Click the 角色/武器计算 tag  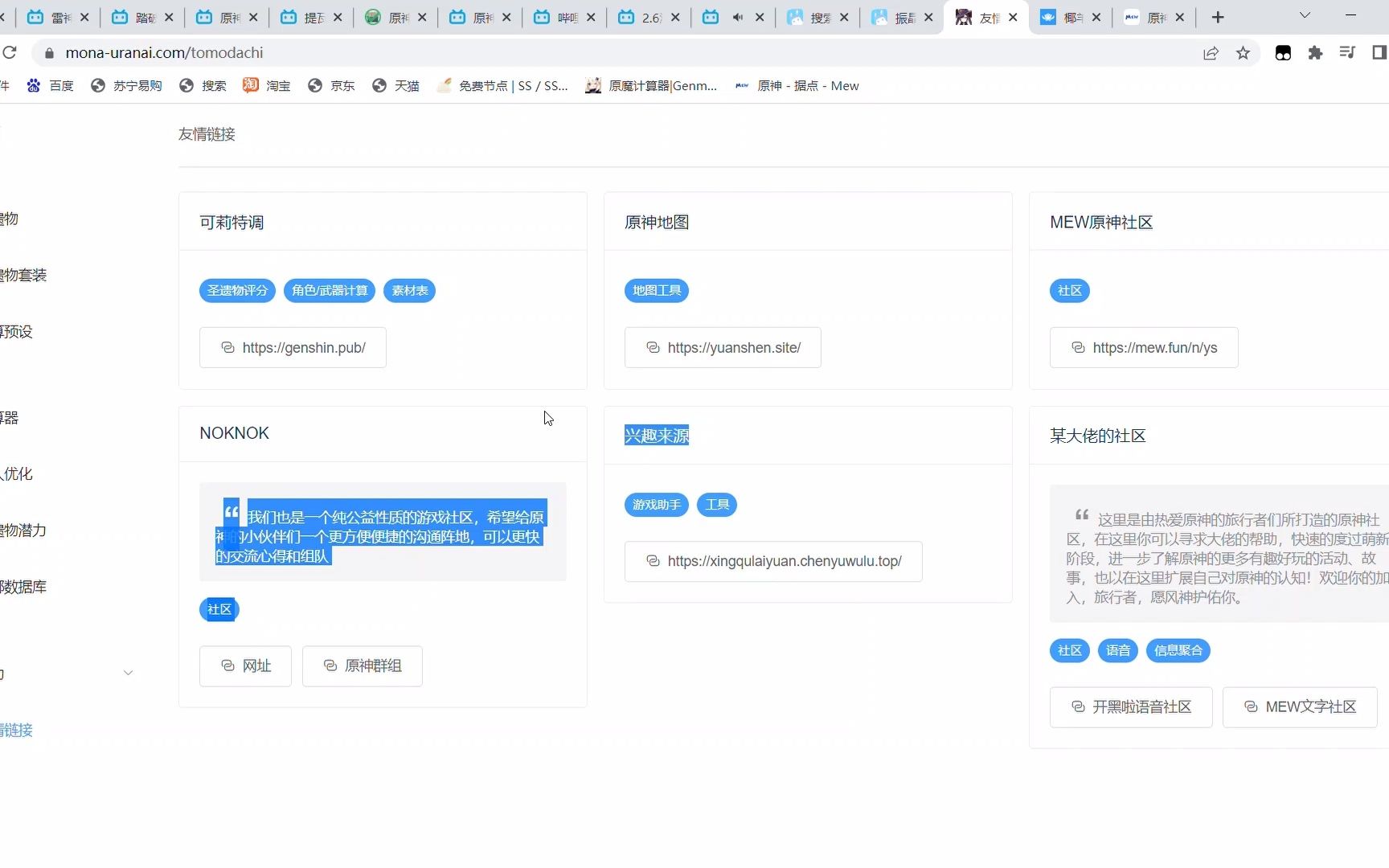[x=330, y=290]
